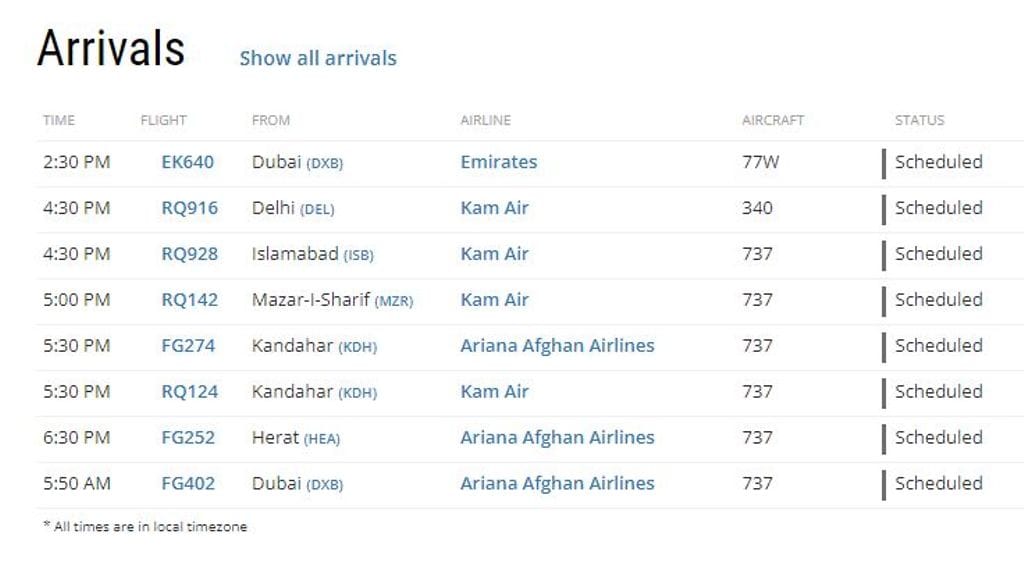Click the Kam Air link for RQ124

coord(493,392)
